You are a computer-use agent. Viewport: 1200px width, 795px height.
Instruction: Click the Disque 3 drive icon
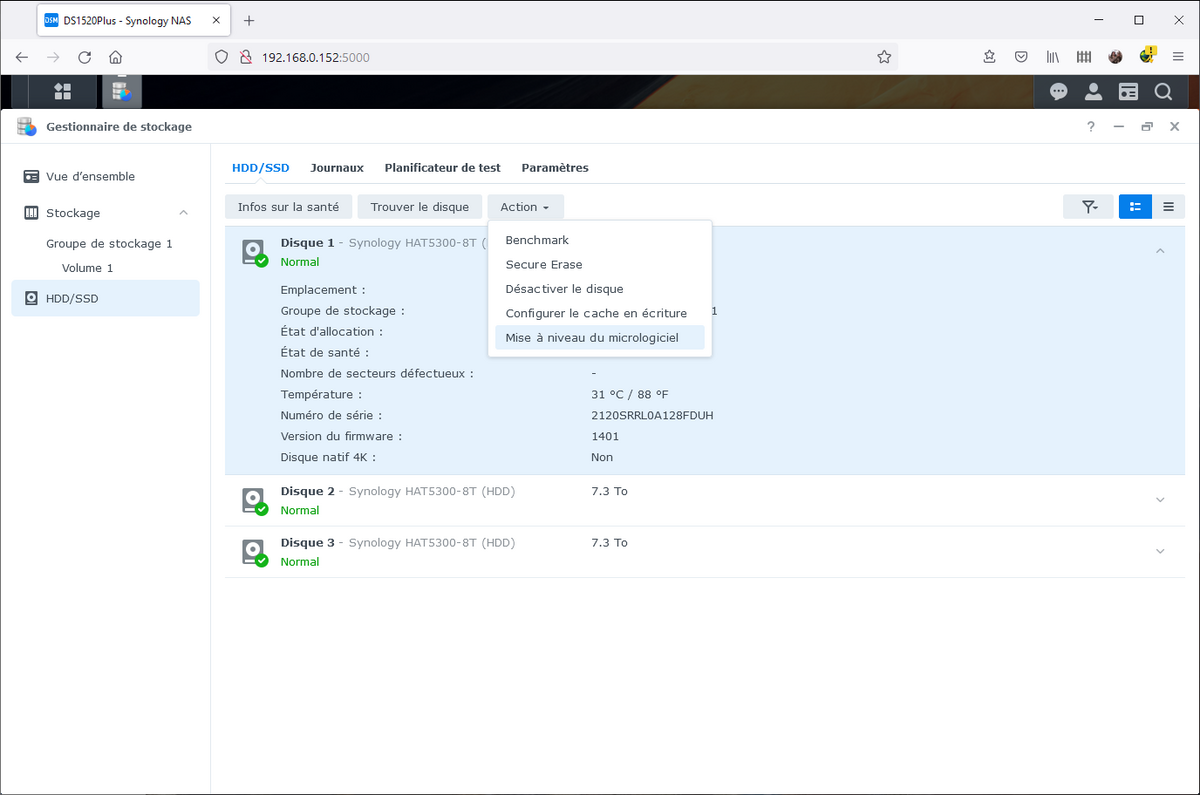254,552
